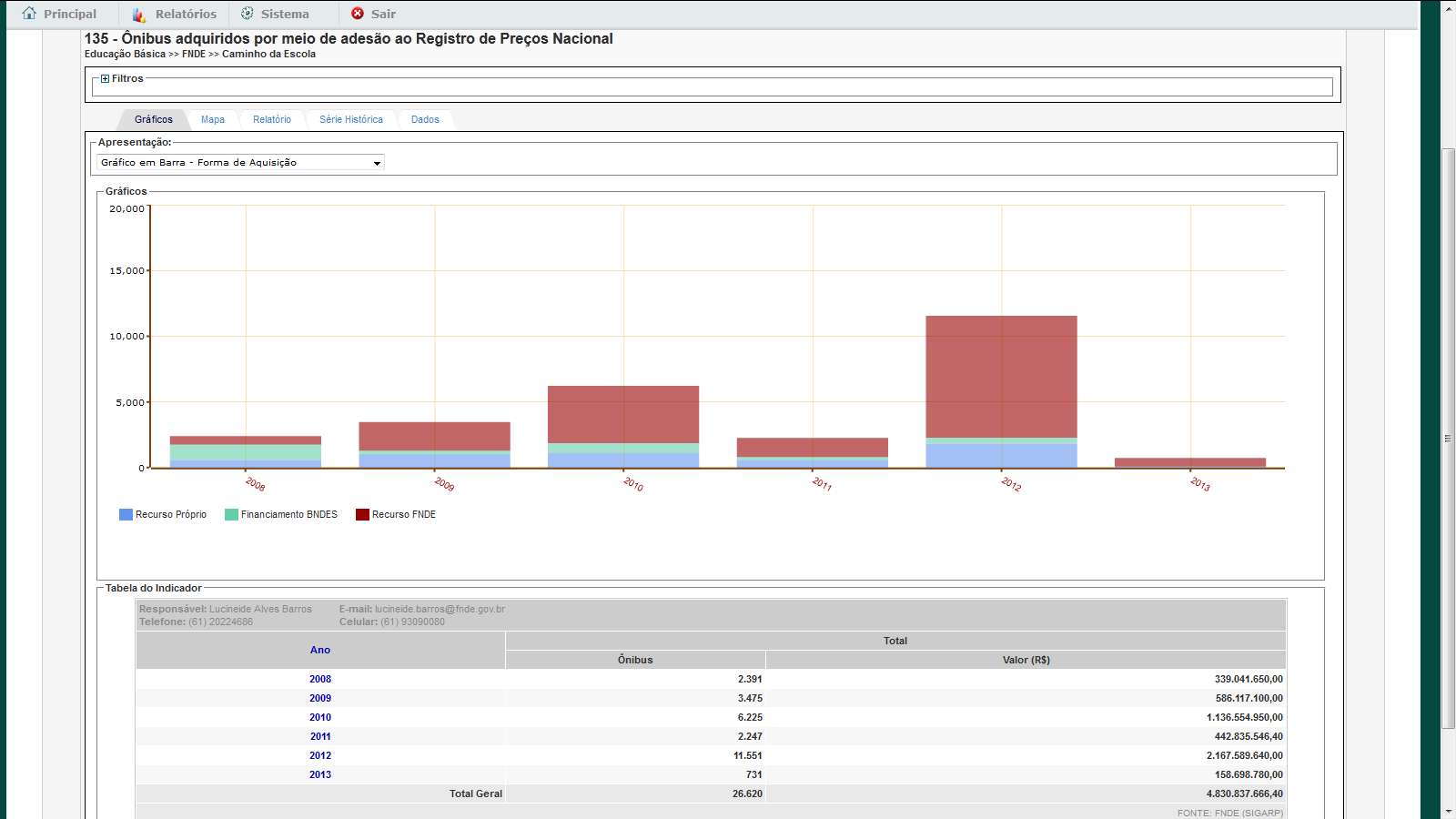1456x819 pixels.
Task: Open the Apresentação chart type dropdown
Action: (x=240, y=162)
